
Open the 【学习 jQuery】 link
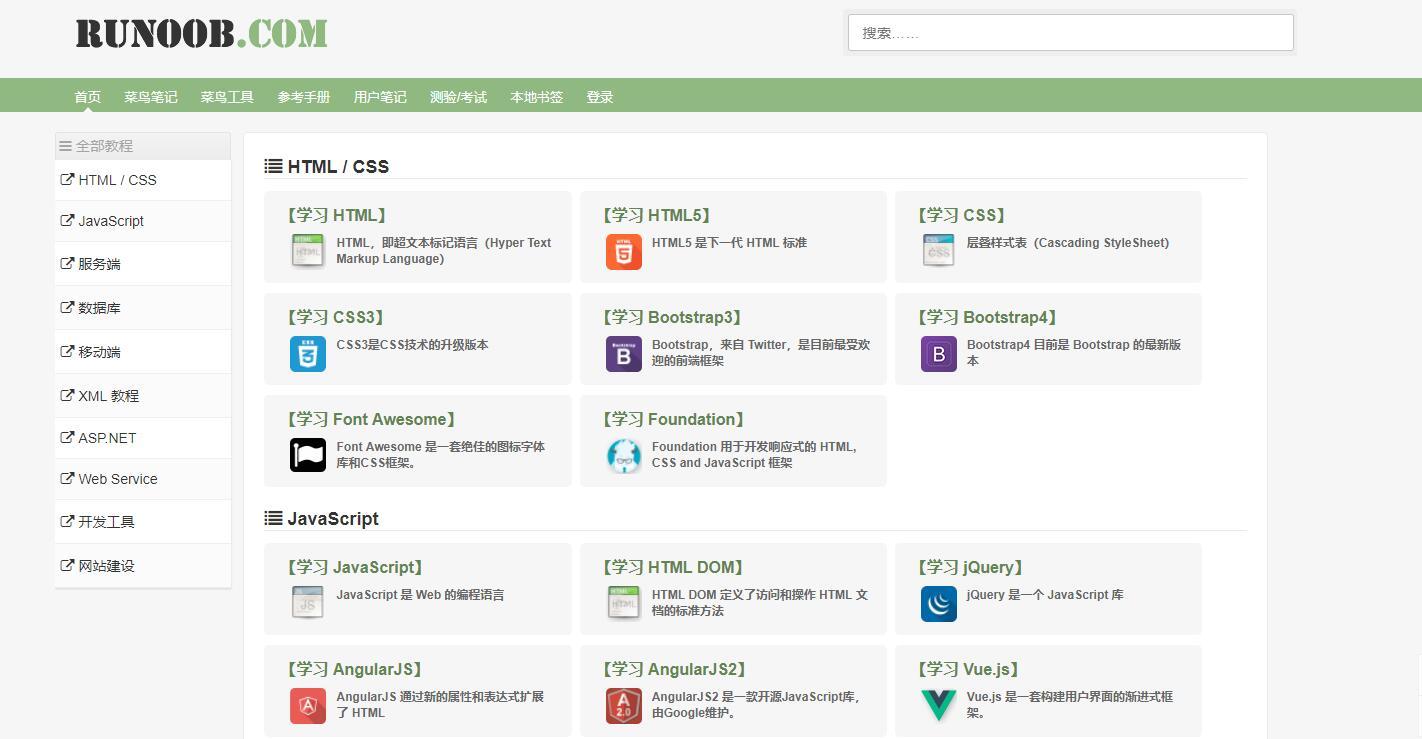(970, 567)
